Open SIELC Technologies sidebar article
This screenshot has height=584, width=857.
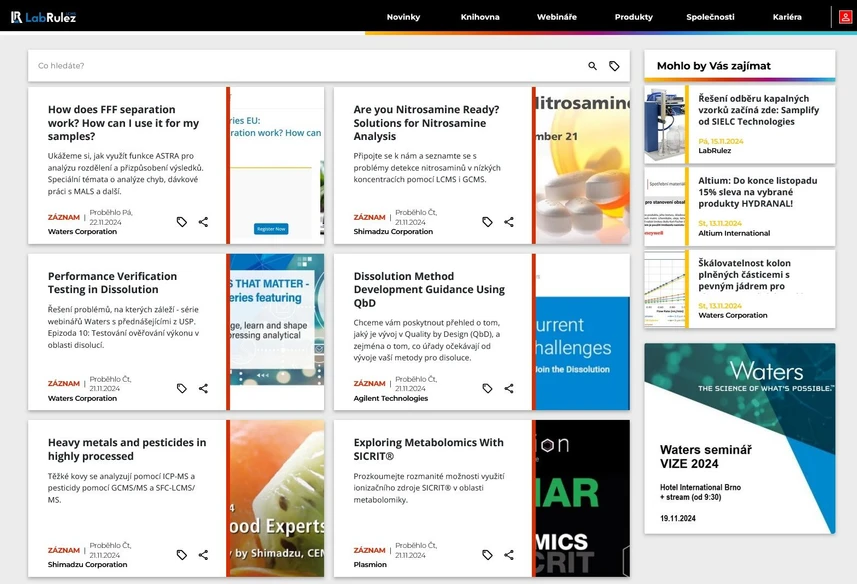click(x=759, y=110)
